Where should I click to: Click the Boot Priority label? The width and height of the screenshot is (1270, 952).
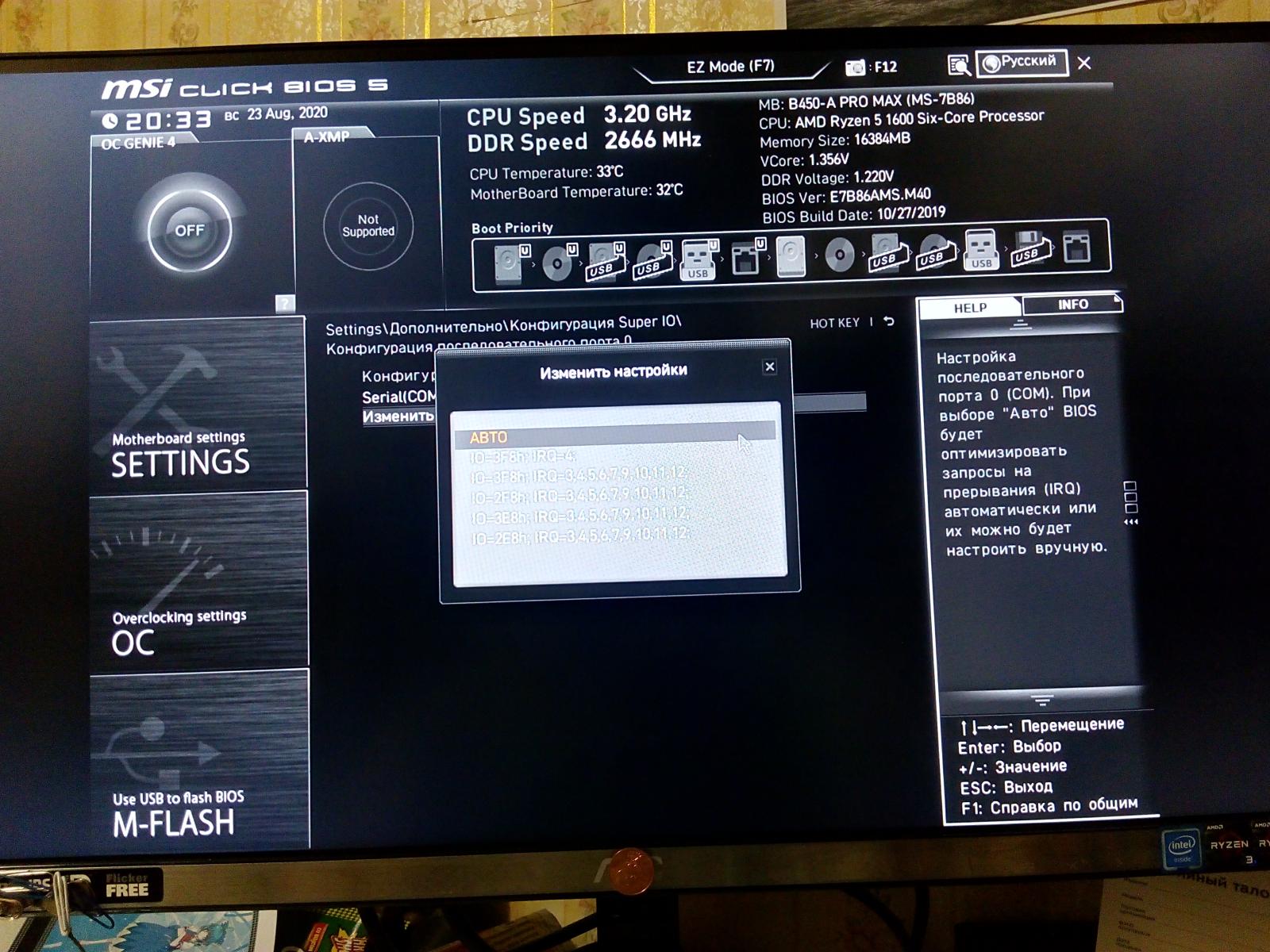point(512,228)
